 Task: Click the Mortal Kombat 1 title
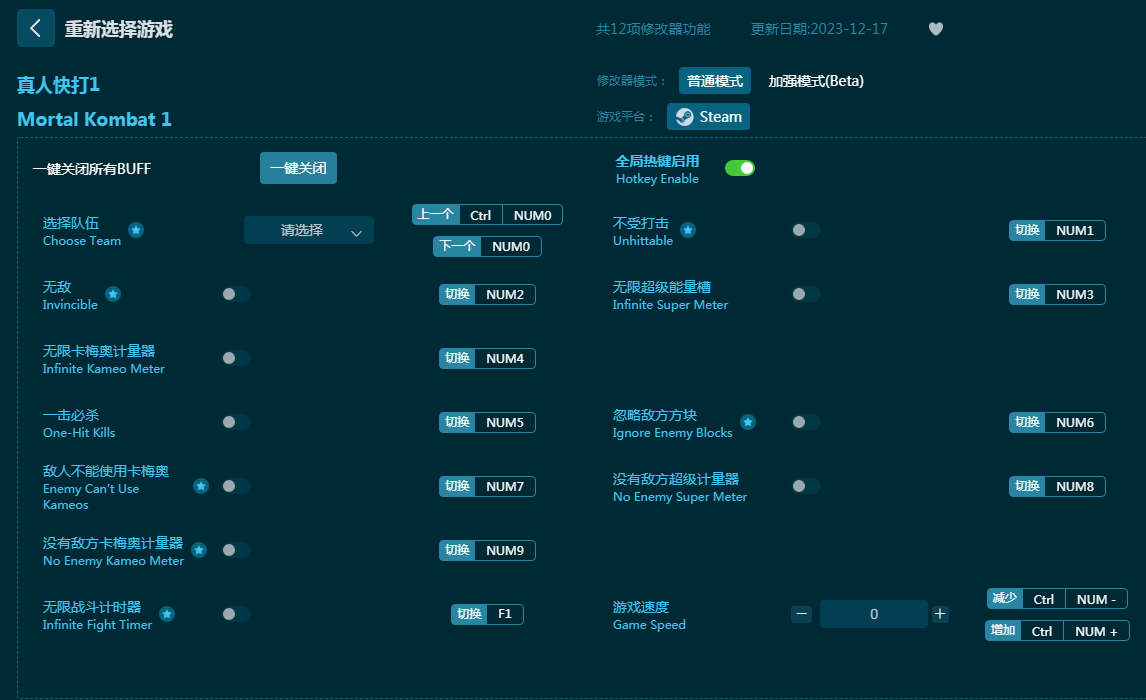point(94,119)
